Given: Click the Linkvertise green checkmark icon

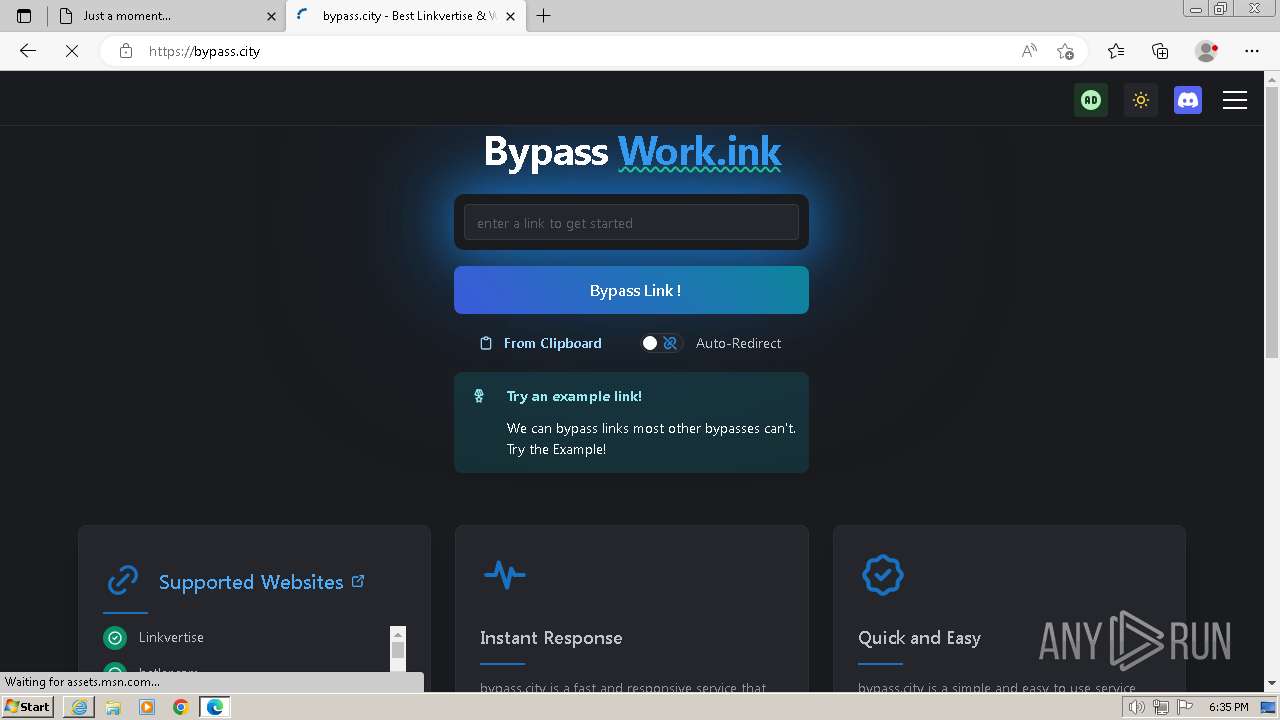Looking at the screenshot, I should pos(115,637).
